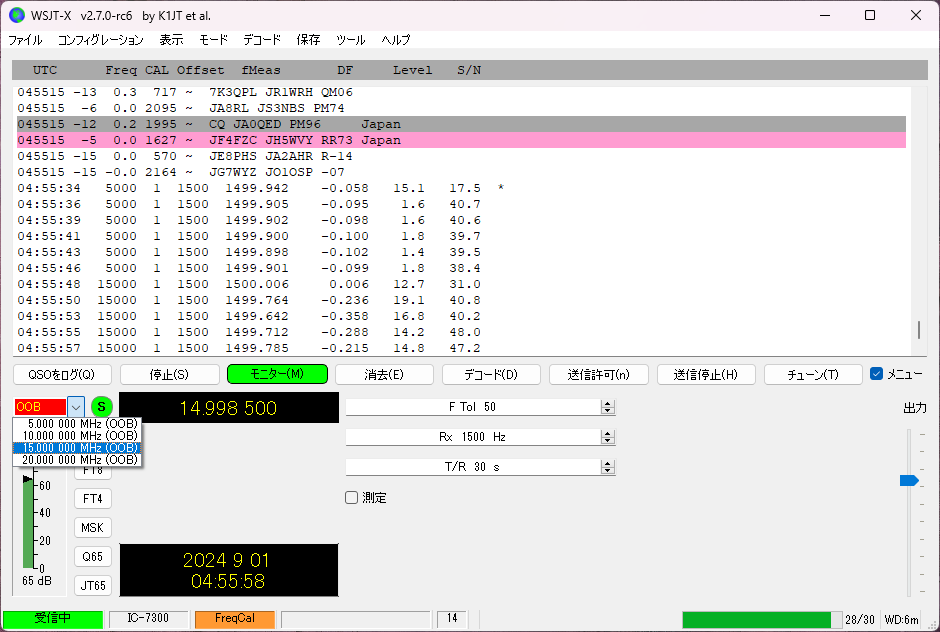The width and height of the screenshot is (940, 632).
Task: Select the JE8PHS JA2AHR R-14 decode line
Action: pyautogui.click(x=461, y=157)
